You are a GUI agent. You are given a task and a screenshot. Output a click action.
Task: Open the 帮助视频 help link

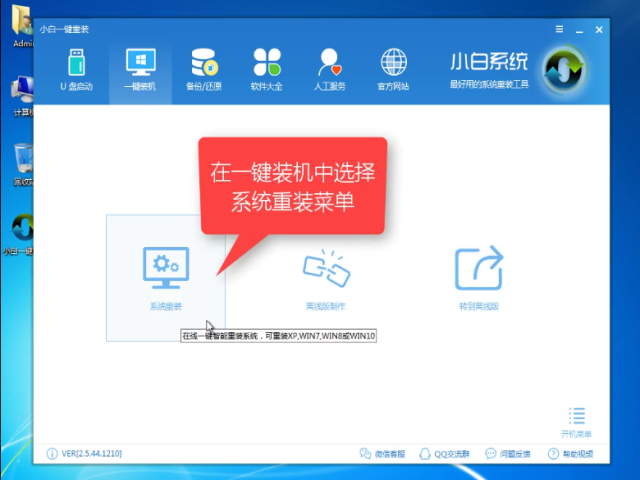569,455
